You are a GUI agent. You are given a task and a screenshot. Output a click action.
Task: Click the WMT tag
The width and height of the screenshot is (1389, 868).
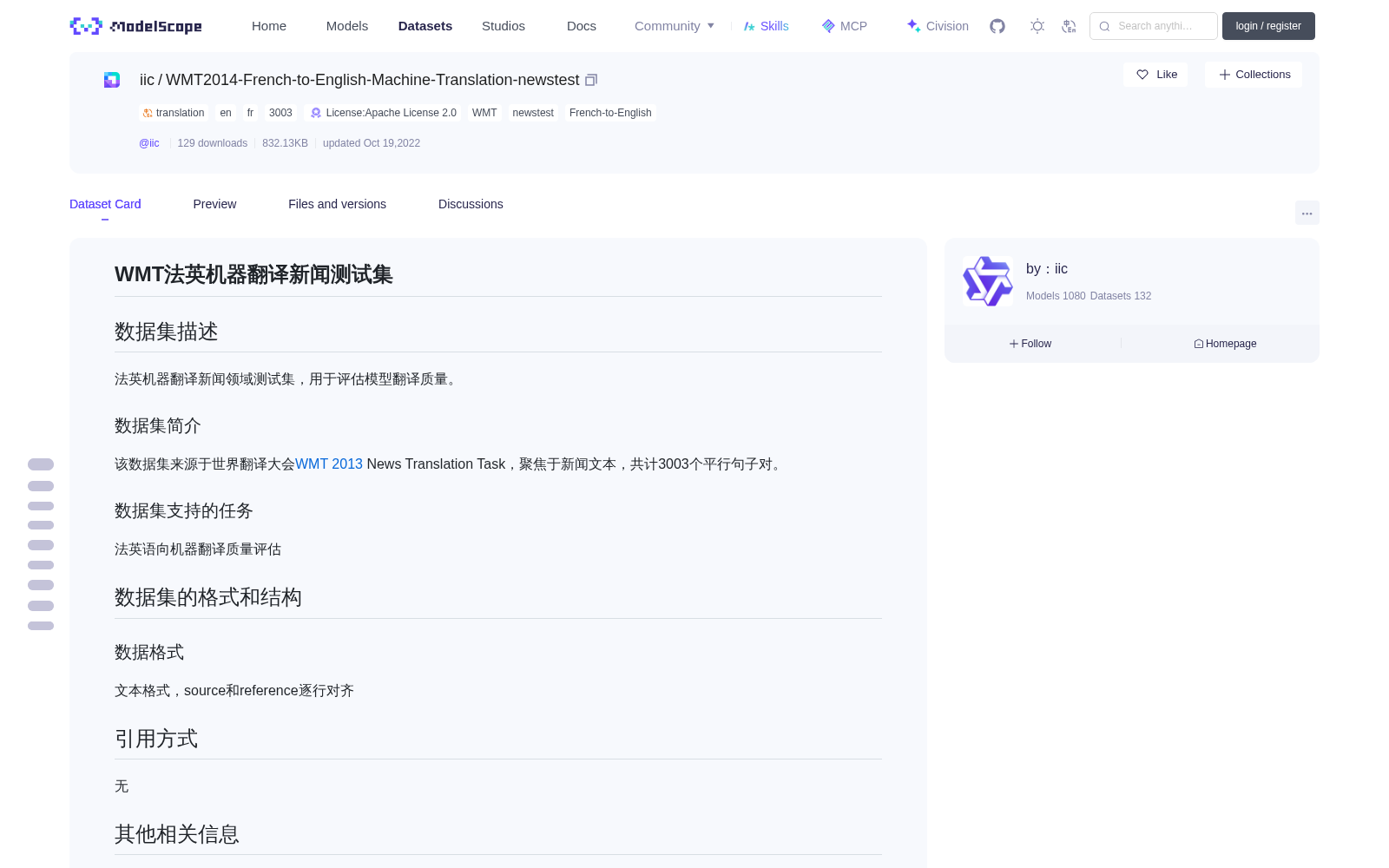484,113
